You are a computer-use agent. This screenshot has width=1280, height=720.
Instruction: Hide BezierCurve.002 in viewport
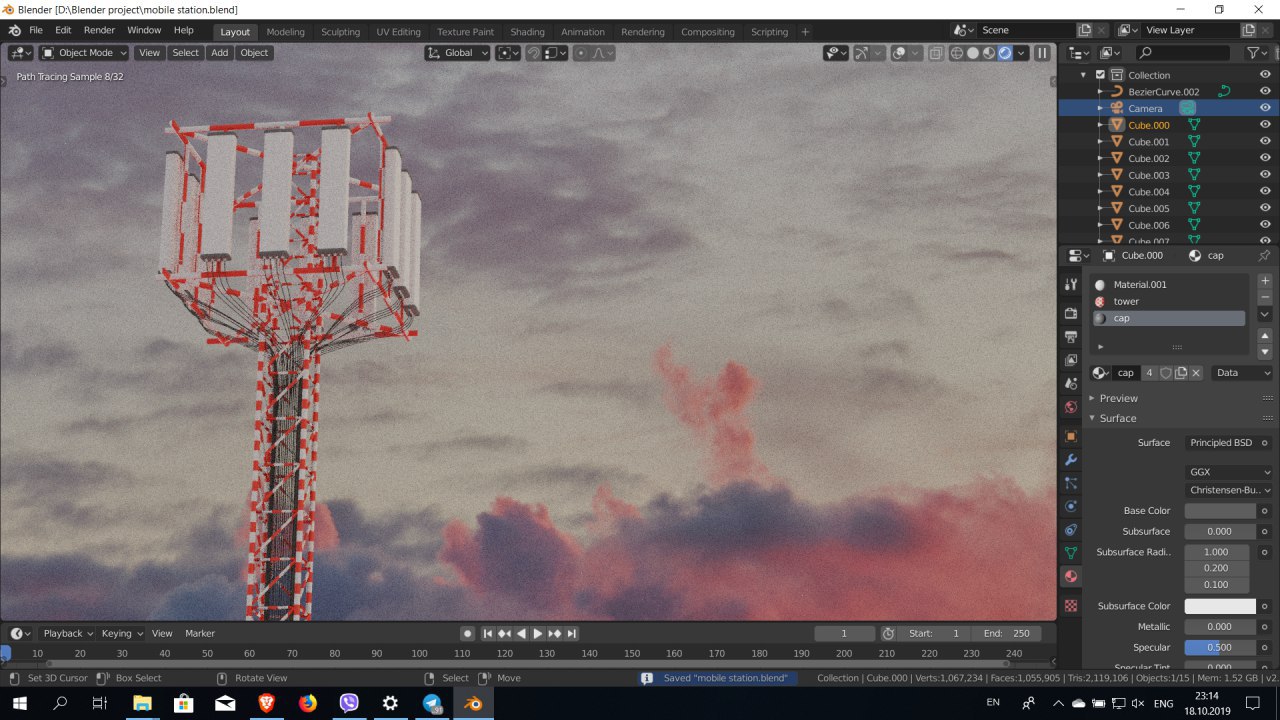1265,91
